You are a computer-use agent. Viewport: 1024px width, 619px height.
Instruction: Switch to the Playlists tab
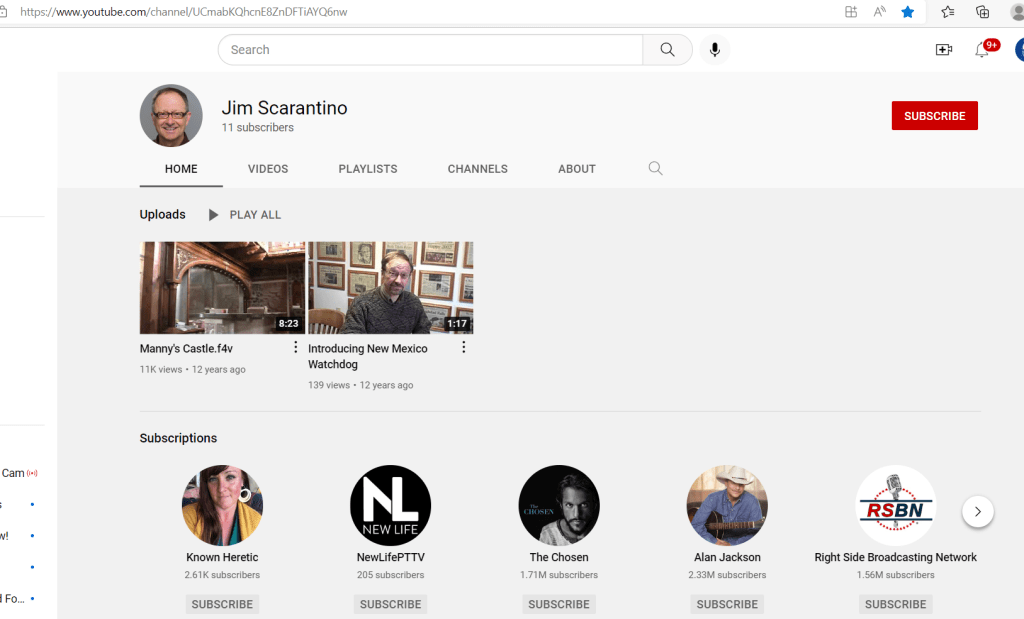pos(368,169)
